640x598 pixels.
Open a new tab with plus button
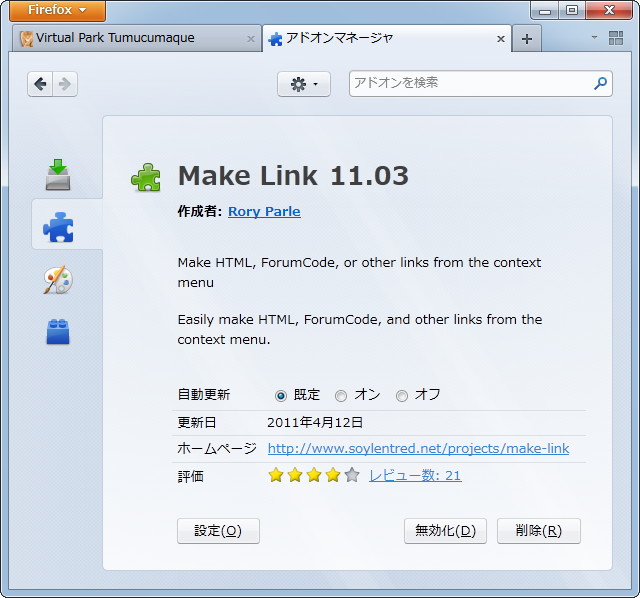click(527, 39)
